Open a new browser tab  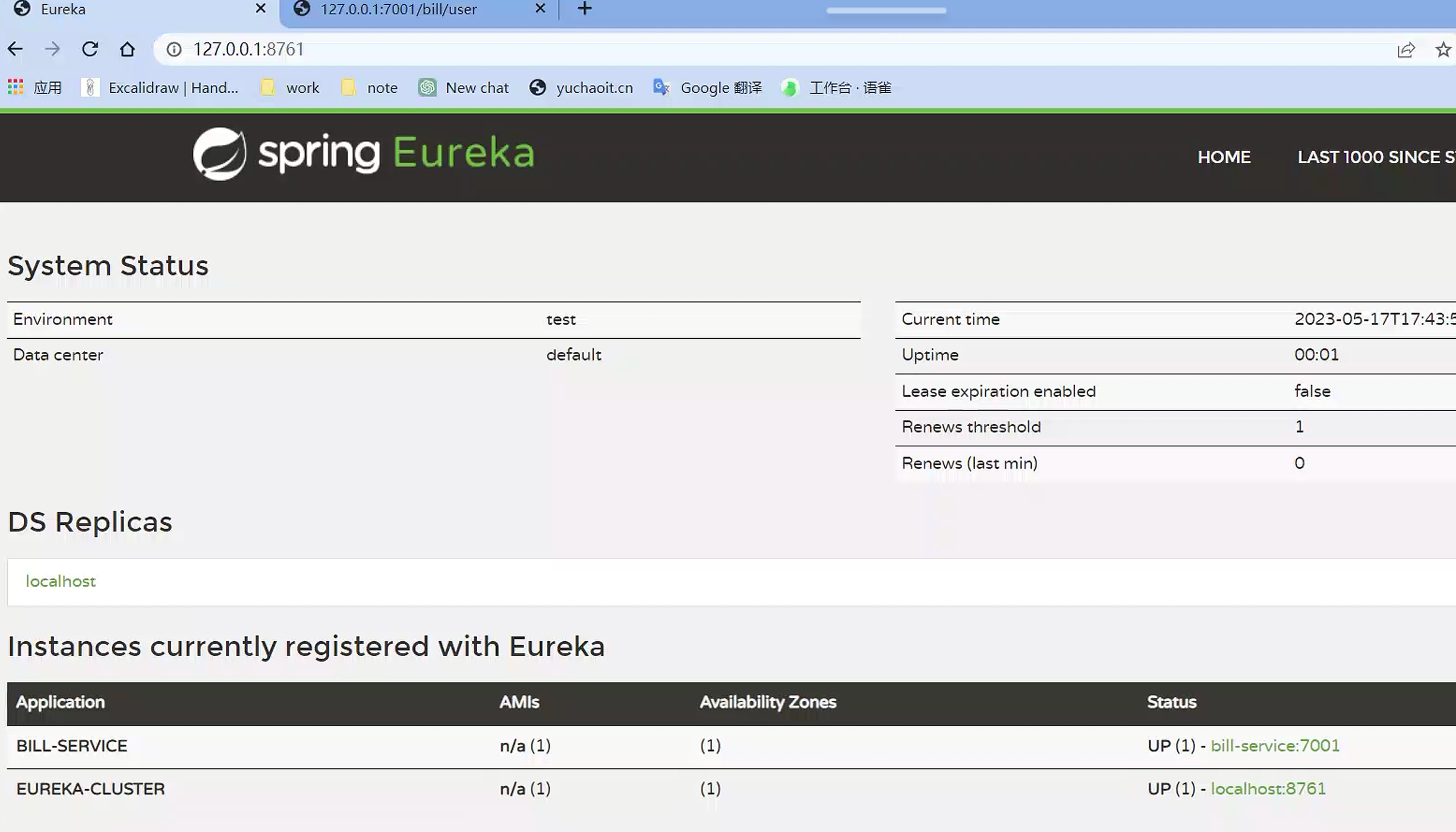[585, 9]
